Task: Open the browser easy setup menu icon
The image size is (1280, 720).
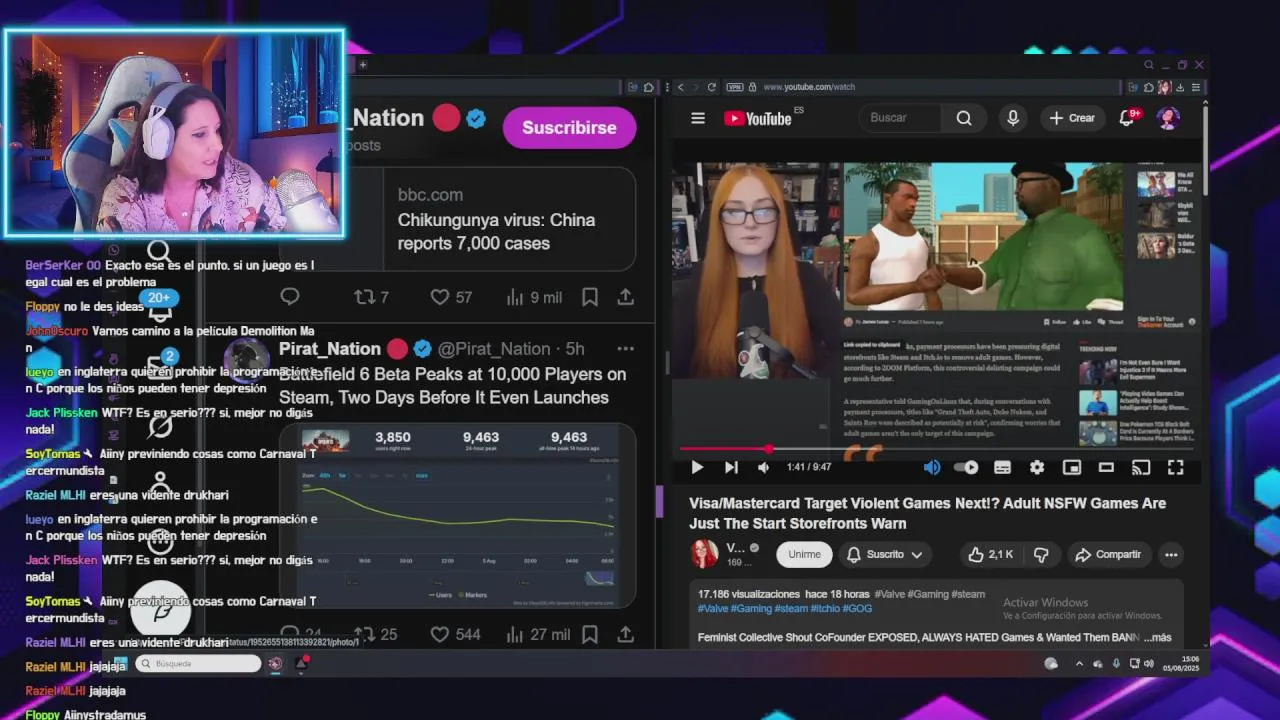Action: point(1196,87)
